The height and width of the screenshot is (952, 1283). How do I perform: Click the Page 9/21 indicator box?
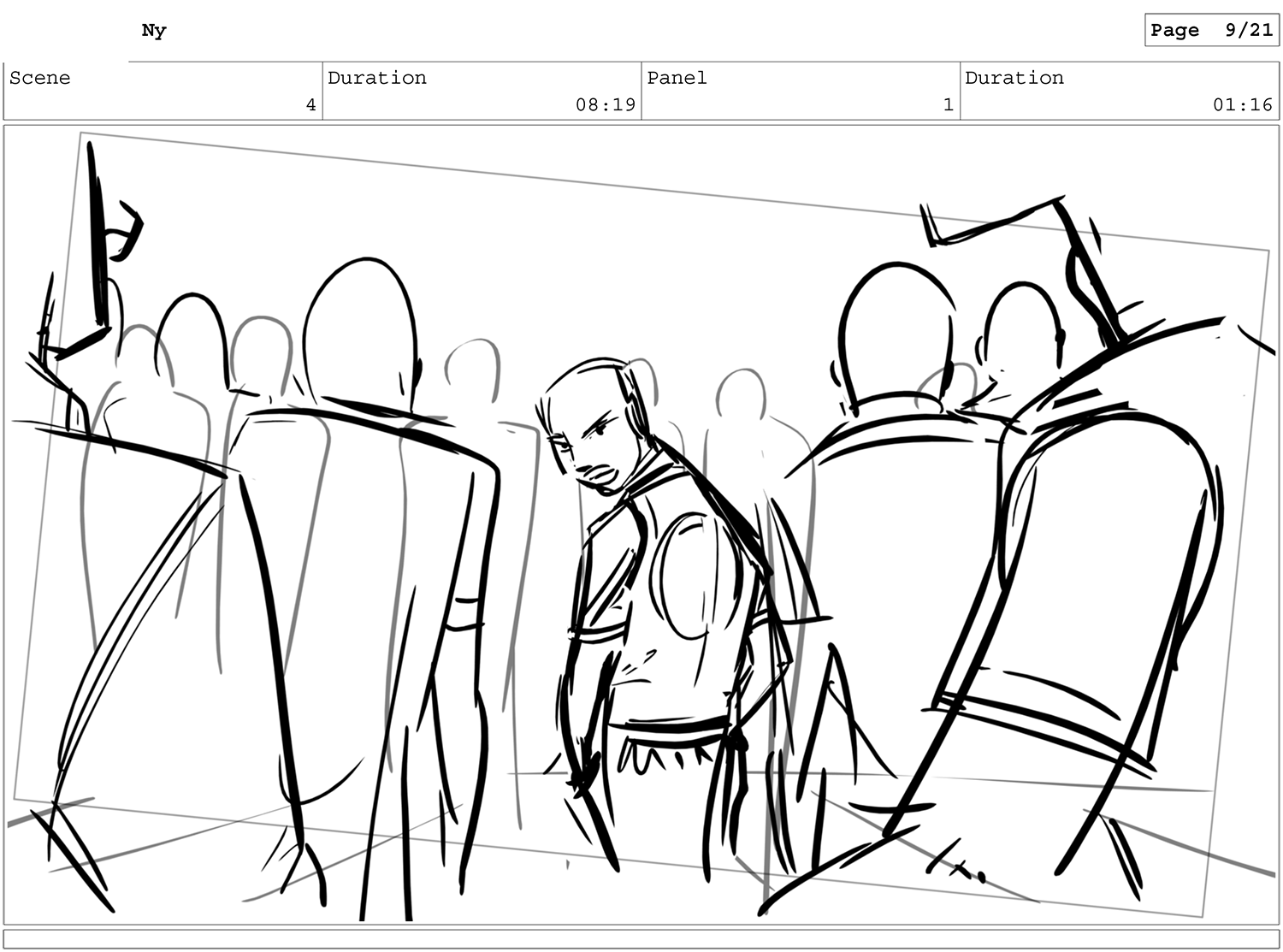[1211, 30]
